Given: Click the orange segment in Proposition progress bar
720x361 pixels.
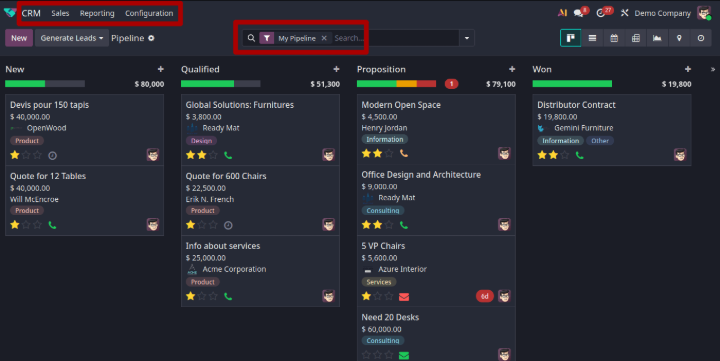Looking at the screenshot, I should [406, 84].
